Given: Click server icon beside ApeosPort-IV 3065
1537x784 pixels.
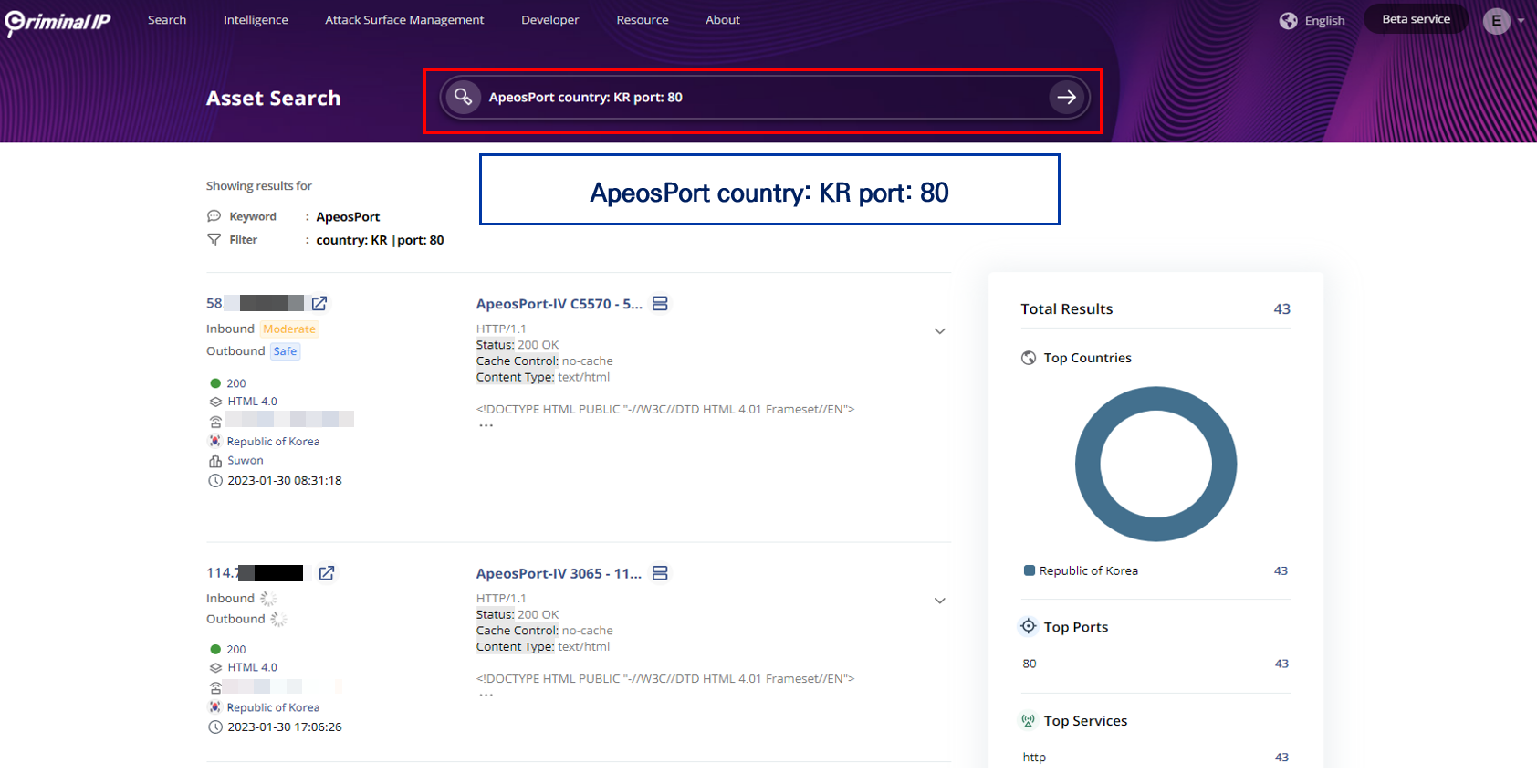Looking at the screenshot, I should coord(660,573).
